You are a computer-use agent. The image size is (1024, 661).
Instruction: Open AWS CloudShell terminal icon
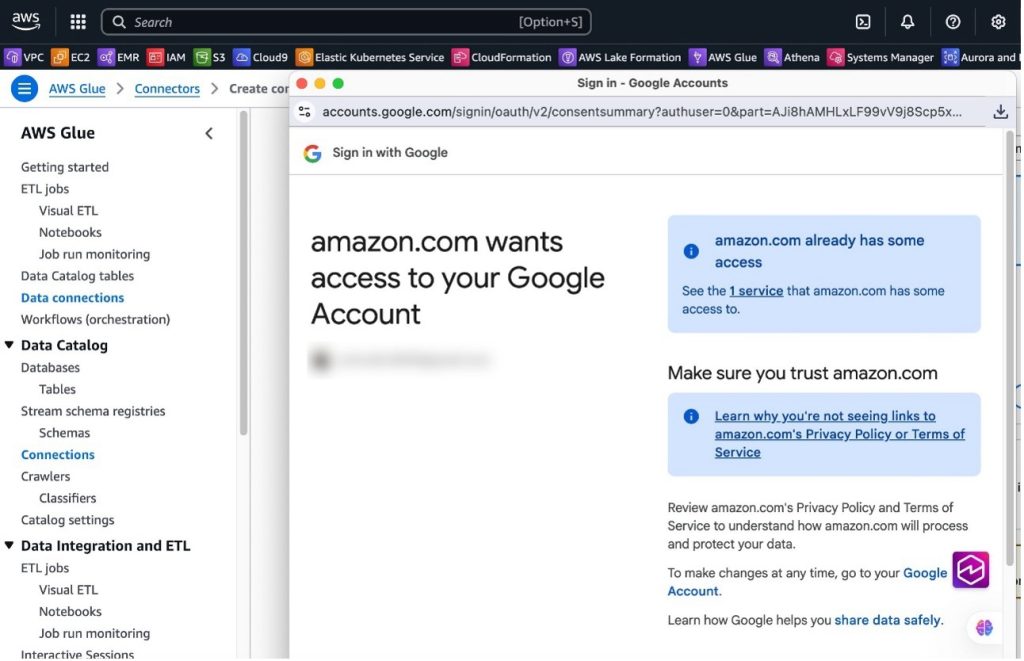click(x=862, y=21)
